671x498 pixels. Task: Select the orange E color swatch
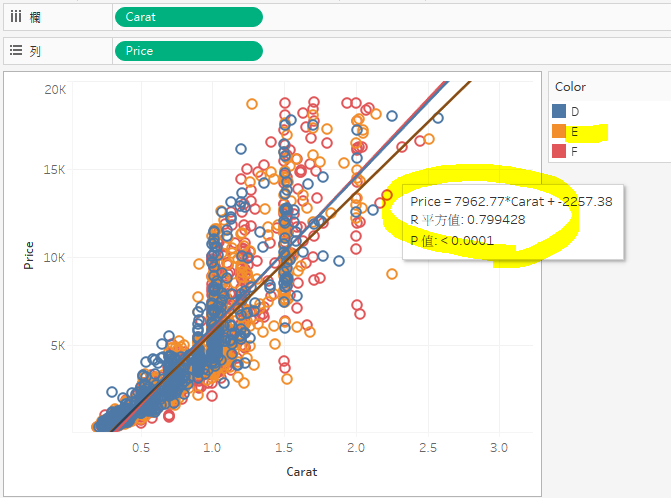point(559,131)
